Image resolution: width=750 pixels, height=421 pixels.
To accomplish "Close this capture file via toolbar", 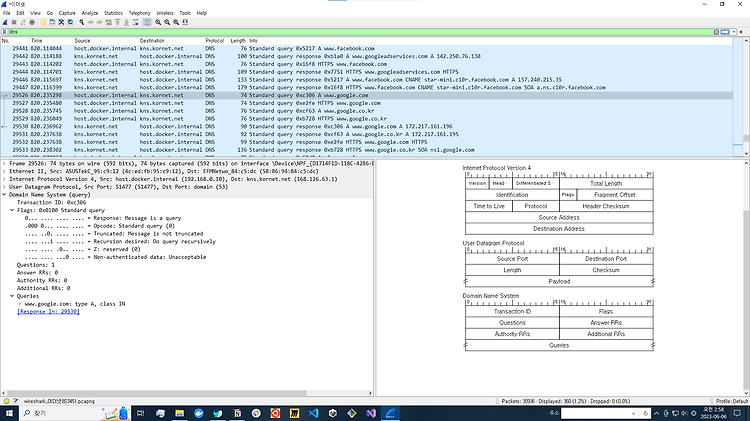I will click(x=61, y=22).
